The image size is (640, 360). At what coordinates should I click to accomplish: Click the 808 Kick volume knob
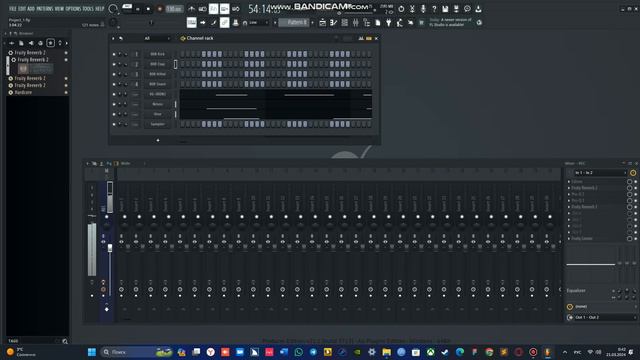125,54
